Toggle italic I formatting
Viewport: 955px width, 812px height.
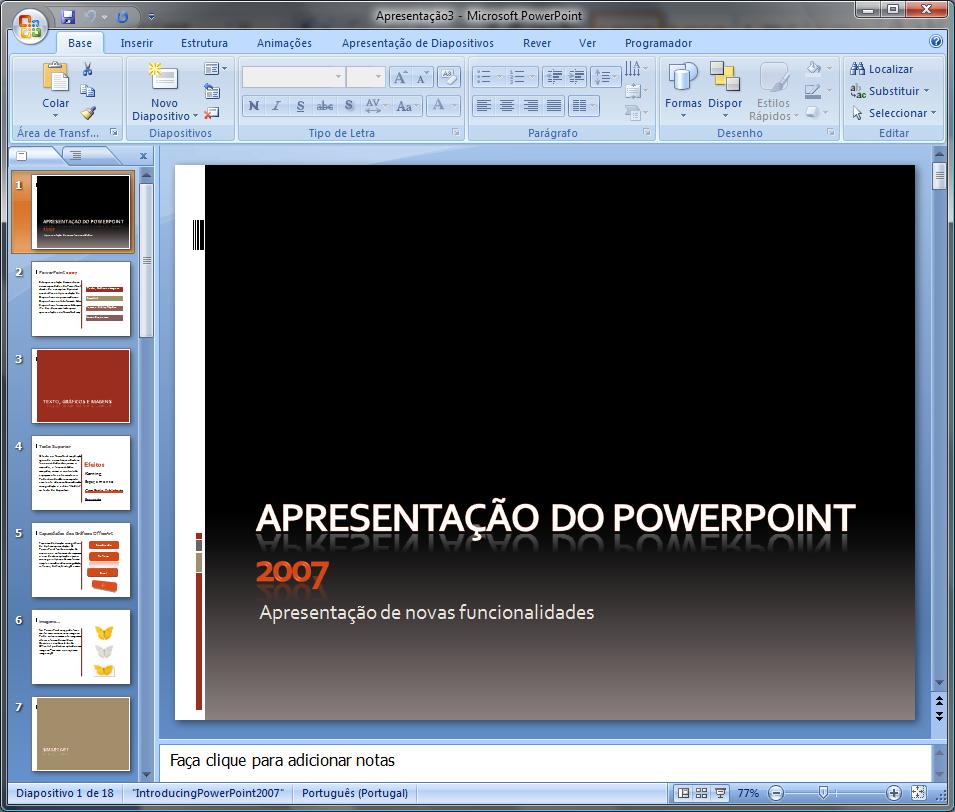(x=277, y=106)
